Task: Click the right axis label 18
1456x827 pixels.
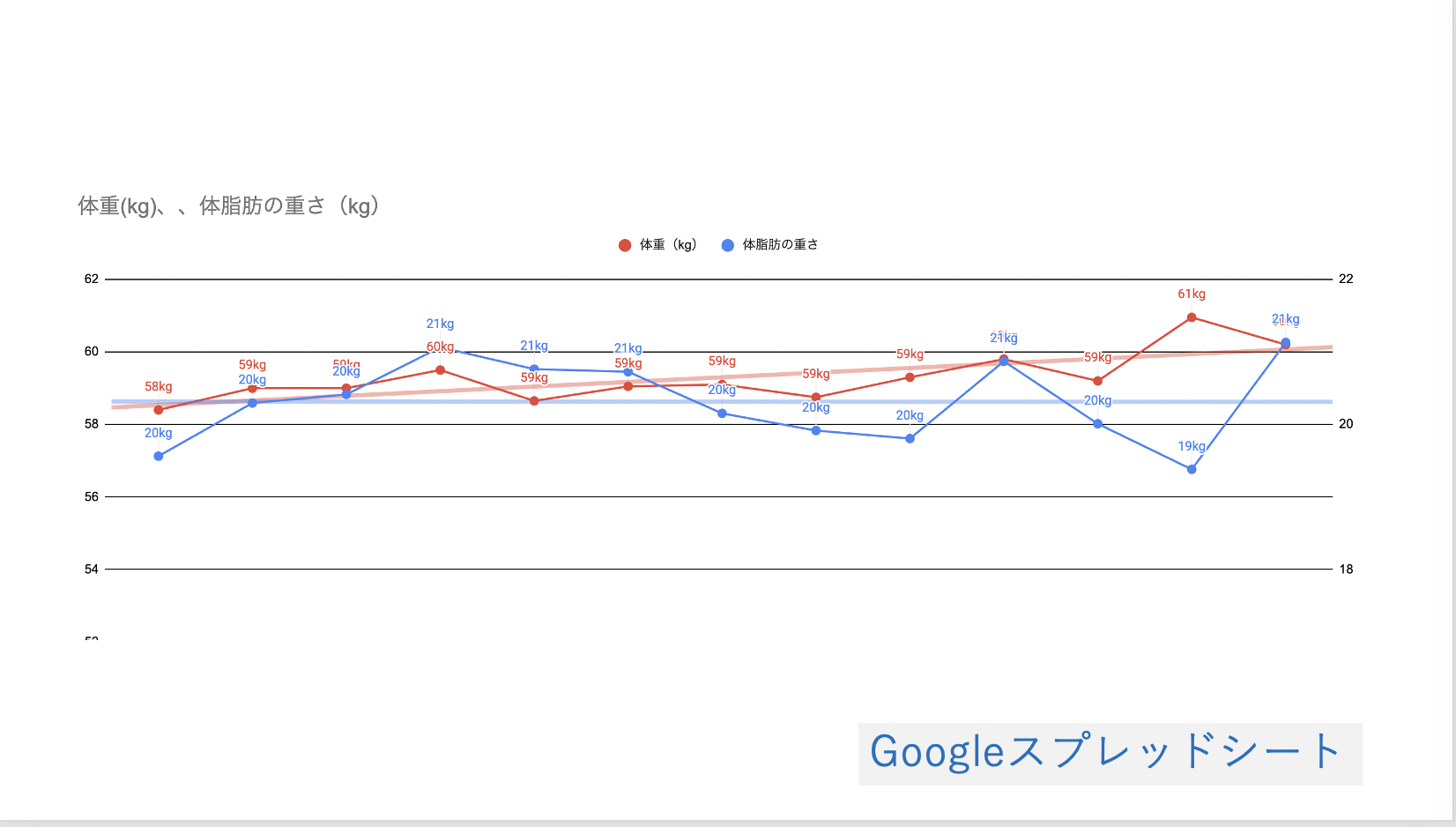Action: point(1346,570)
